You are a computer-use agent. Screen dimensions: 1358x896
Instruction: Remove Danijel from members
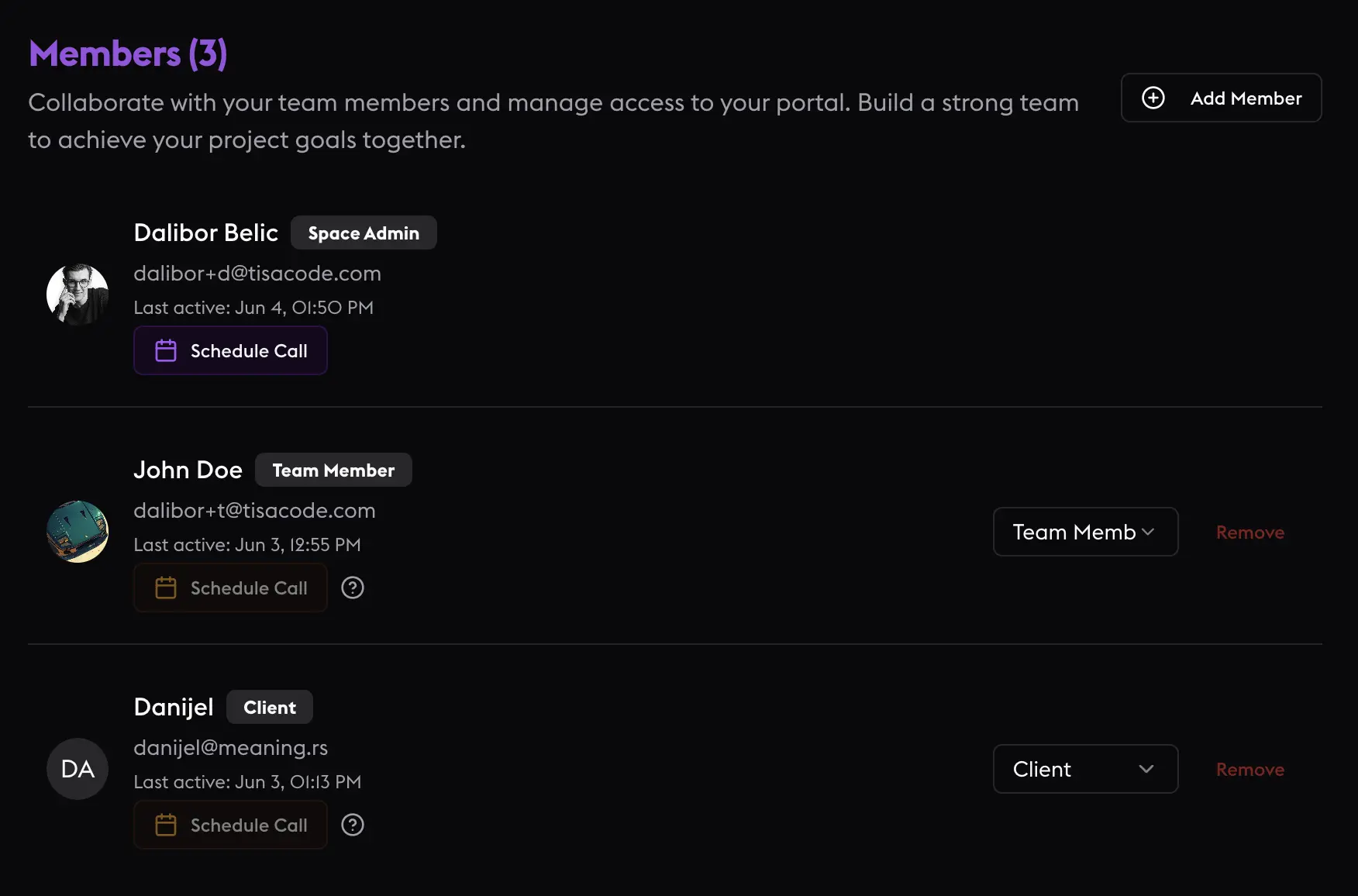click(1249, 770)
